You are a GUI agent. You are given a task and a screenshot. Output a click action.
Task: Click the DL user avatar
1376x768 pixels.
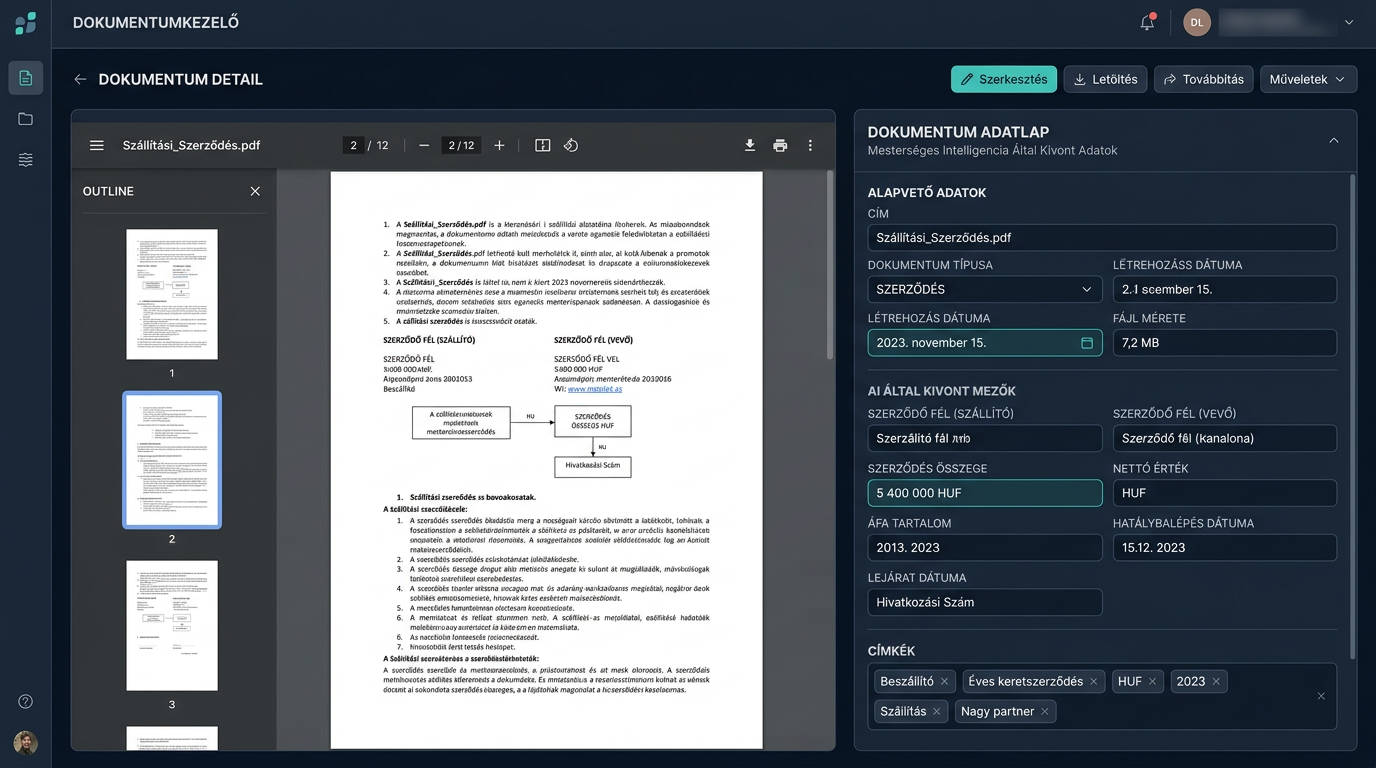1197,22
